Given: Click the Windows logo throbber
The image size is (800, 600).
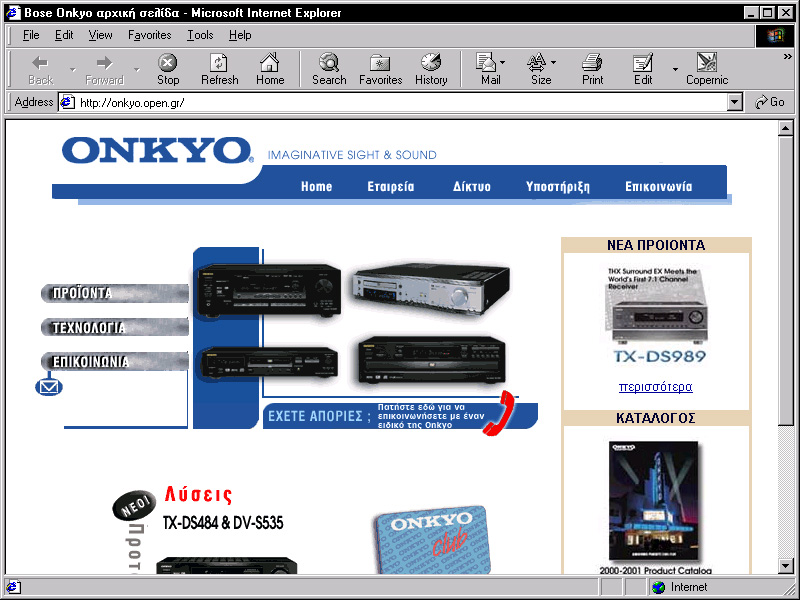Looking at the screenshot, I should pyautogui.click(x=774, y=35).
